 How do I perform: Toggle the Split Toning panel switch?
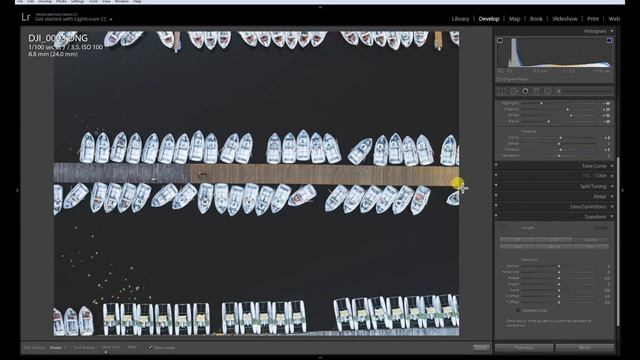pyautogui.click(x=497, y=186)
